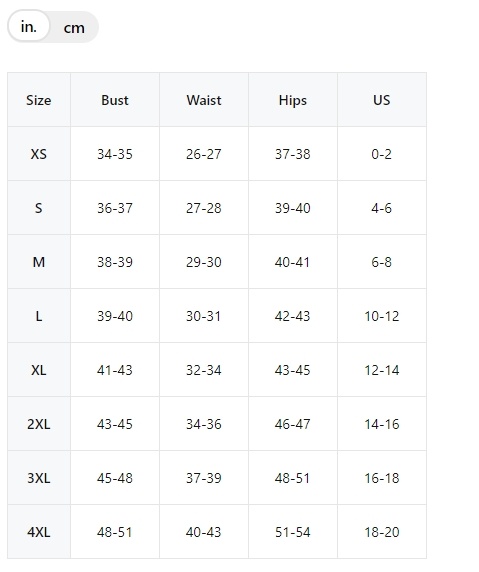Click the Hips column header
Screen dimensions: 479x572
coord(293,100)
